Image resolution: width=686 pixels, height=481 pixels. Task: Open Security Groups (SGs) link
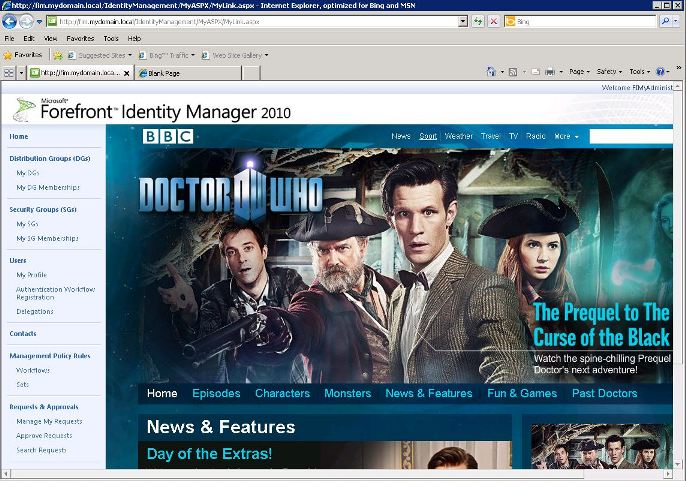43,209
